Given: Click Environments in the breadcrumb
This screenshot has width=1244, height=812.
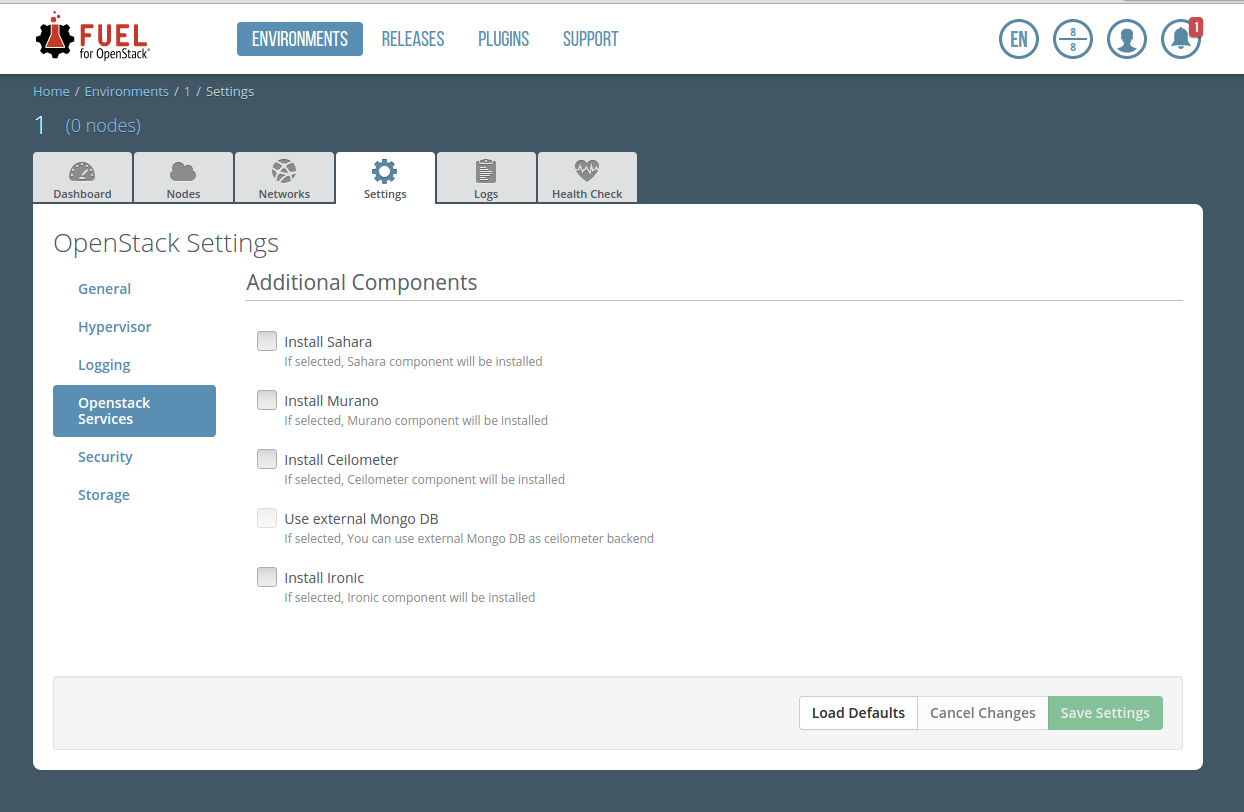Looking at the screenshot, I should tap(126, 91).
